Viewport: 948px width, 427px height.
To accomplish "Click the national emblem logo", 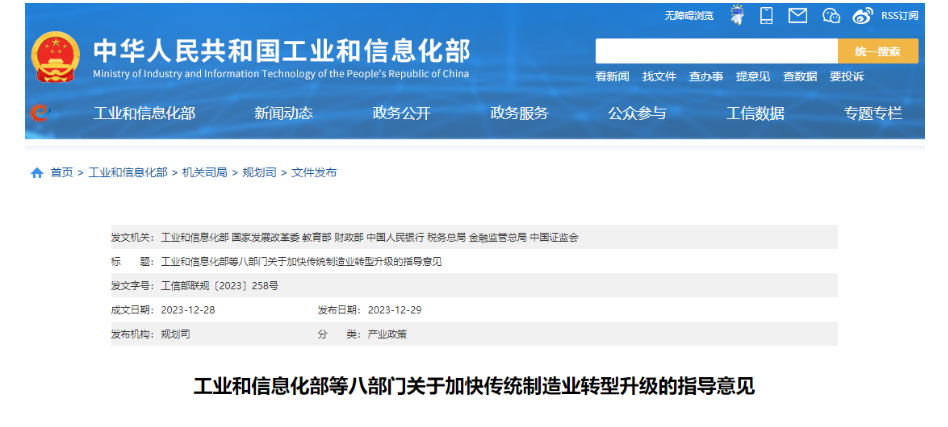I will point(56,58).
